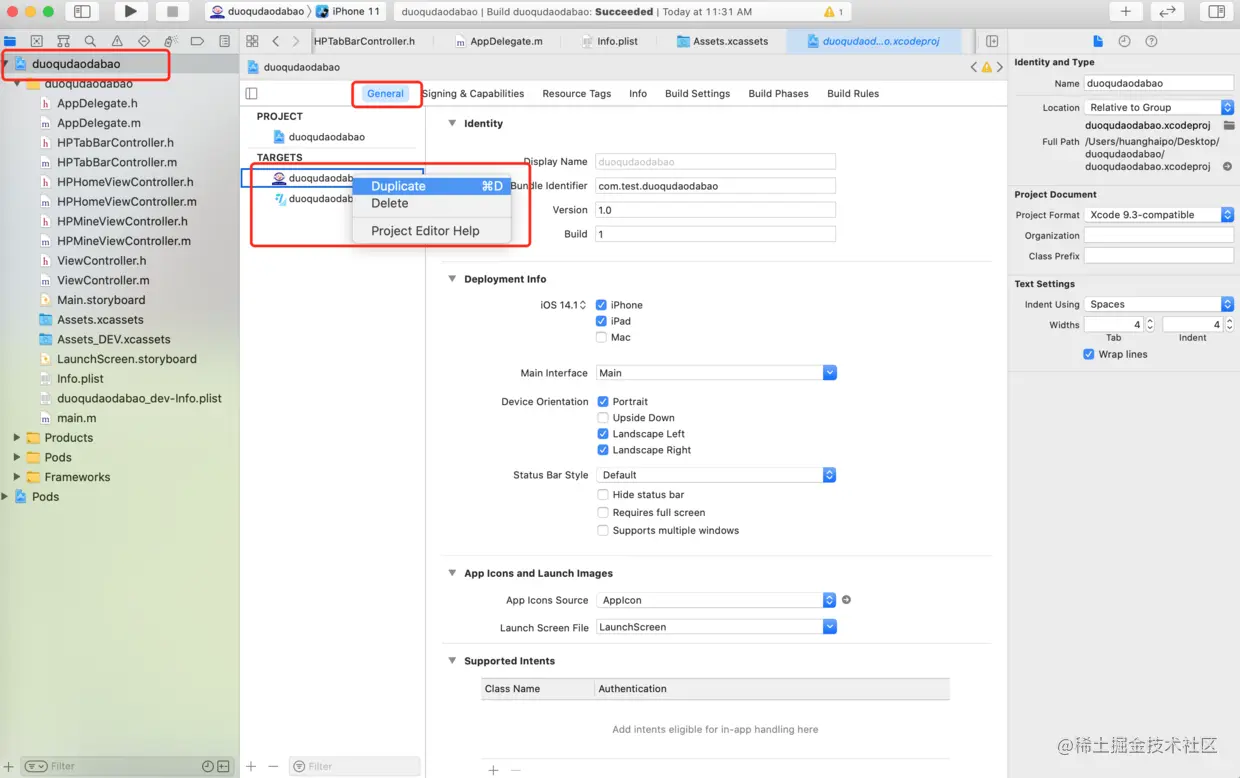Open the Breakpoint navigator
The width and height of the screenshot is (1240, 778).
(197, 41)
